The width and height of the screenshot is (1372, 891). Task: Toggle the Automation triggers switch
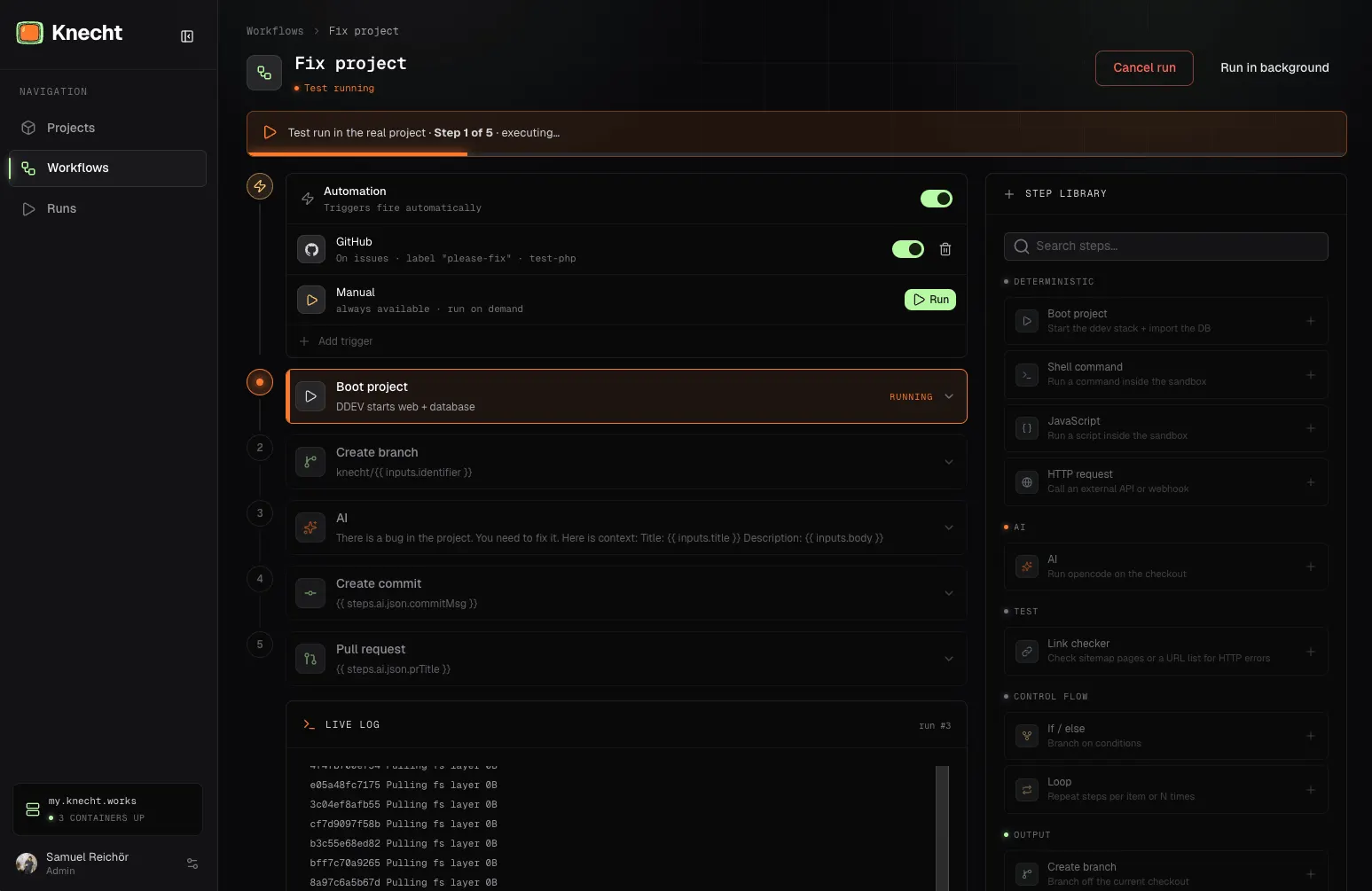point(937,199)
